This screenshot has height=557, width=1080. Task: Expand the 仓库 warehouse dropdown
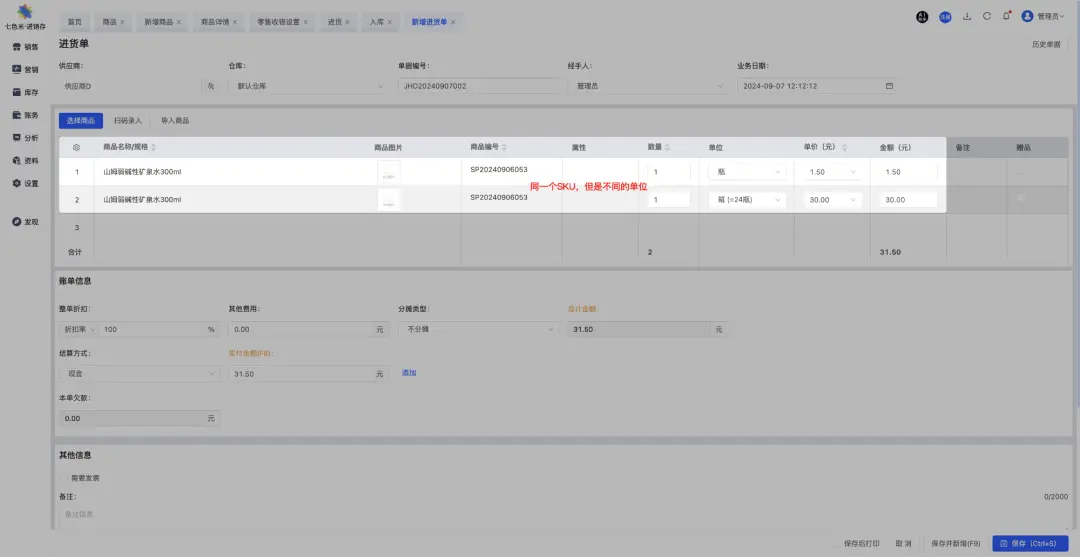[x=308, y=86]
